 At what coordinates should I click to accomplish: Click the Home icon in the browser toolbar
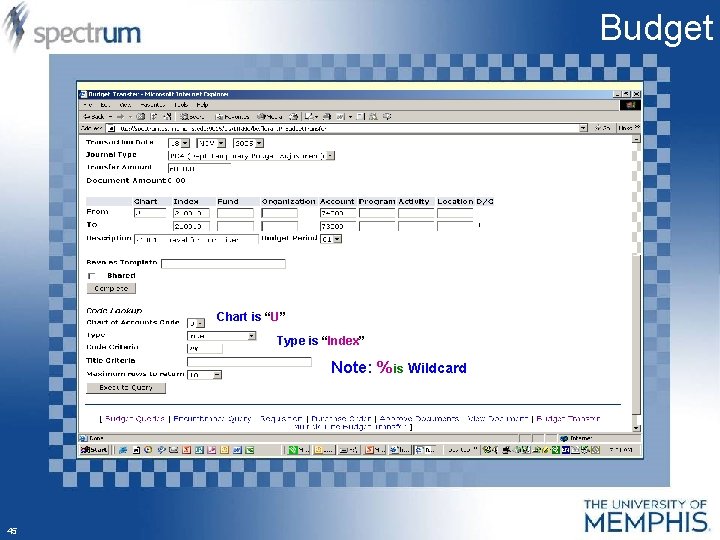point(168,117)
